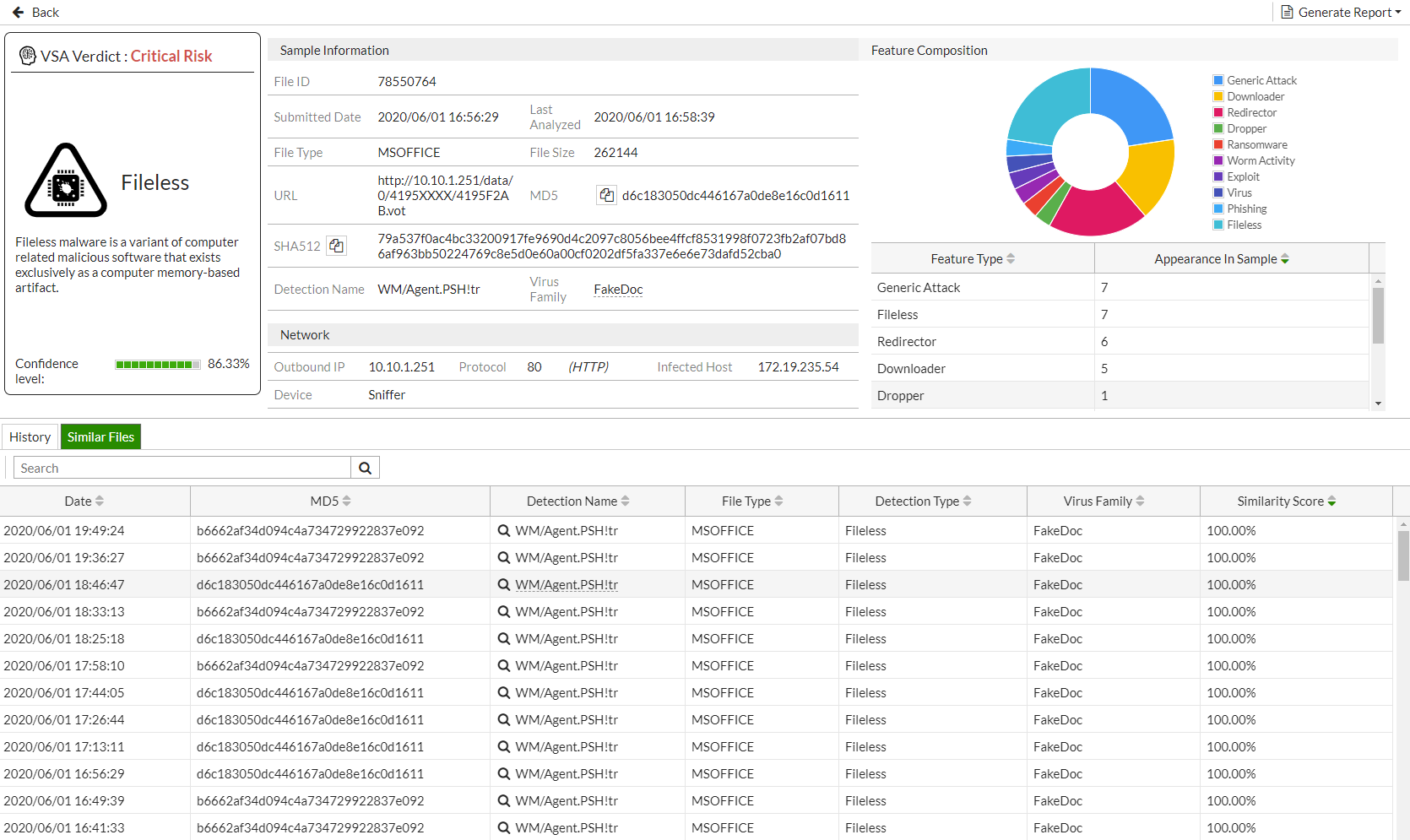The image size is (1410, 840).
Task: Select the Similar Files tab
Action: (x=100, y=436)
